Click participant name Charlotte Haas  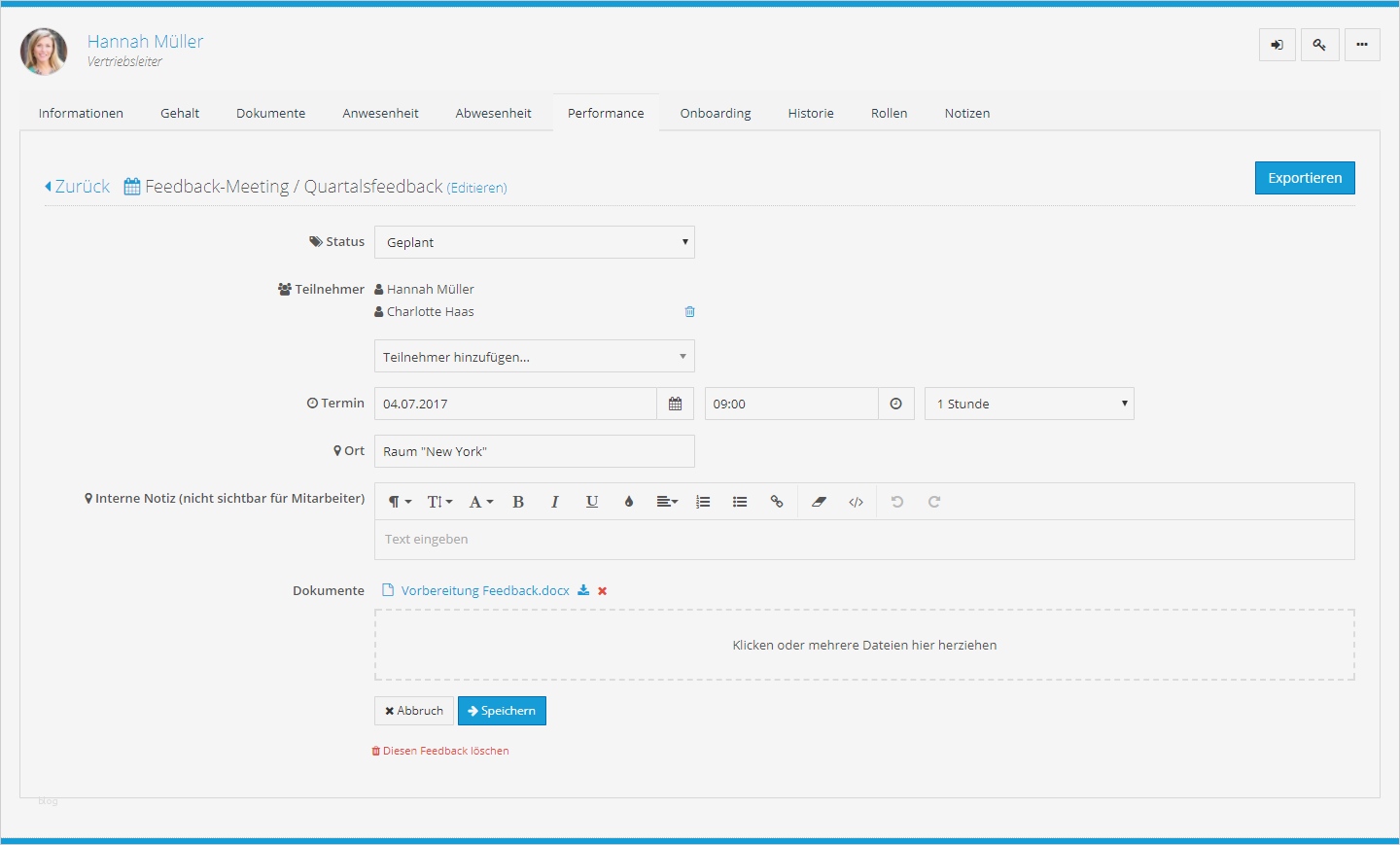(431, 312)
